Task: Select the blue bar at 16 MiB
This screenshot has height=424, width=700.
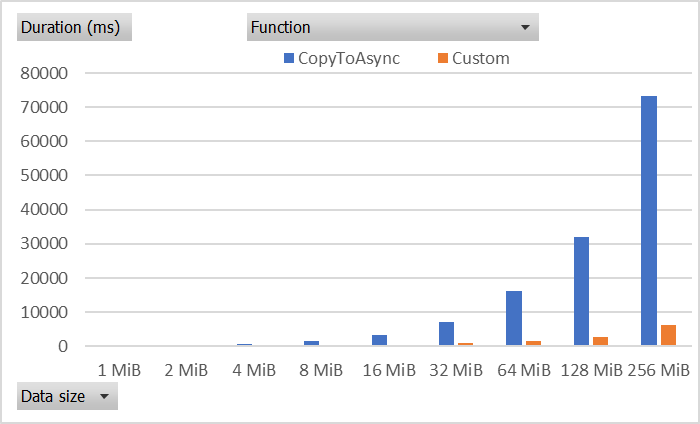Action: click(379, 340)
